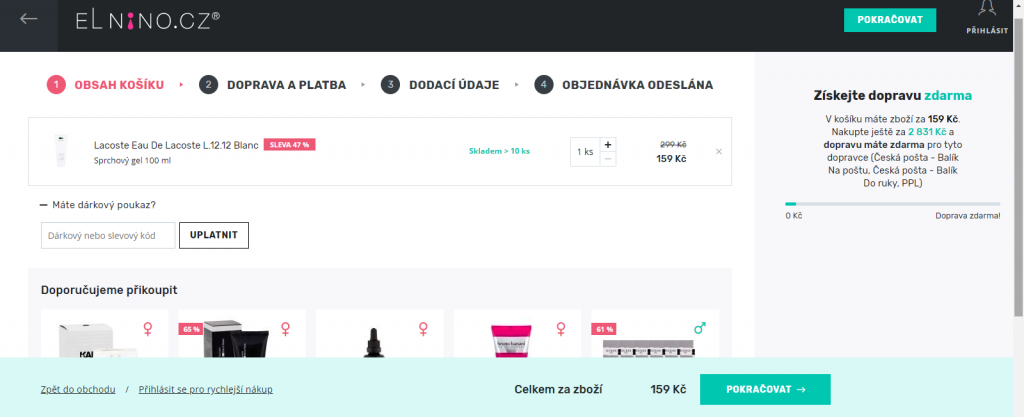The image size is (1024, 417).
Task: Open the first recommended product with white box
Action: tap(104, 333)
